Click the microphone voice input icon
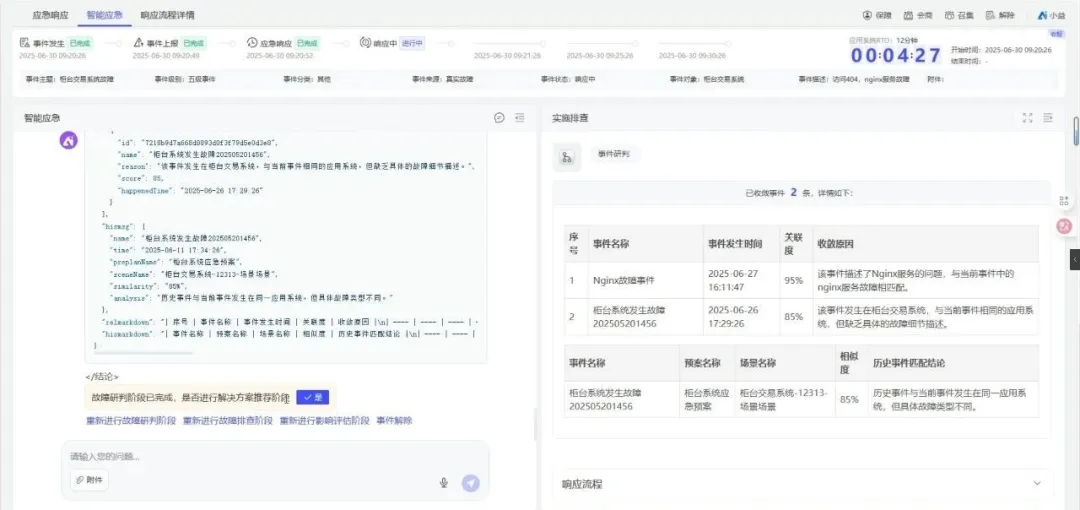1080x510 pixels. pyautogui.click(x=443, y=483)
